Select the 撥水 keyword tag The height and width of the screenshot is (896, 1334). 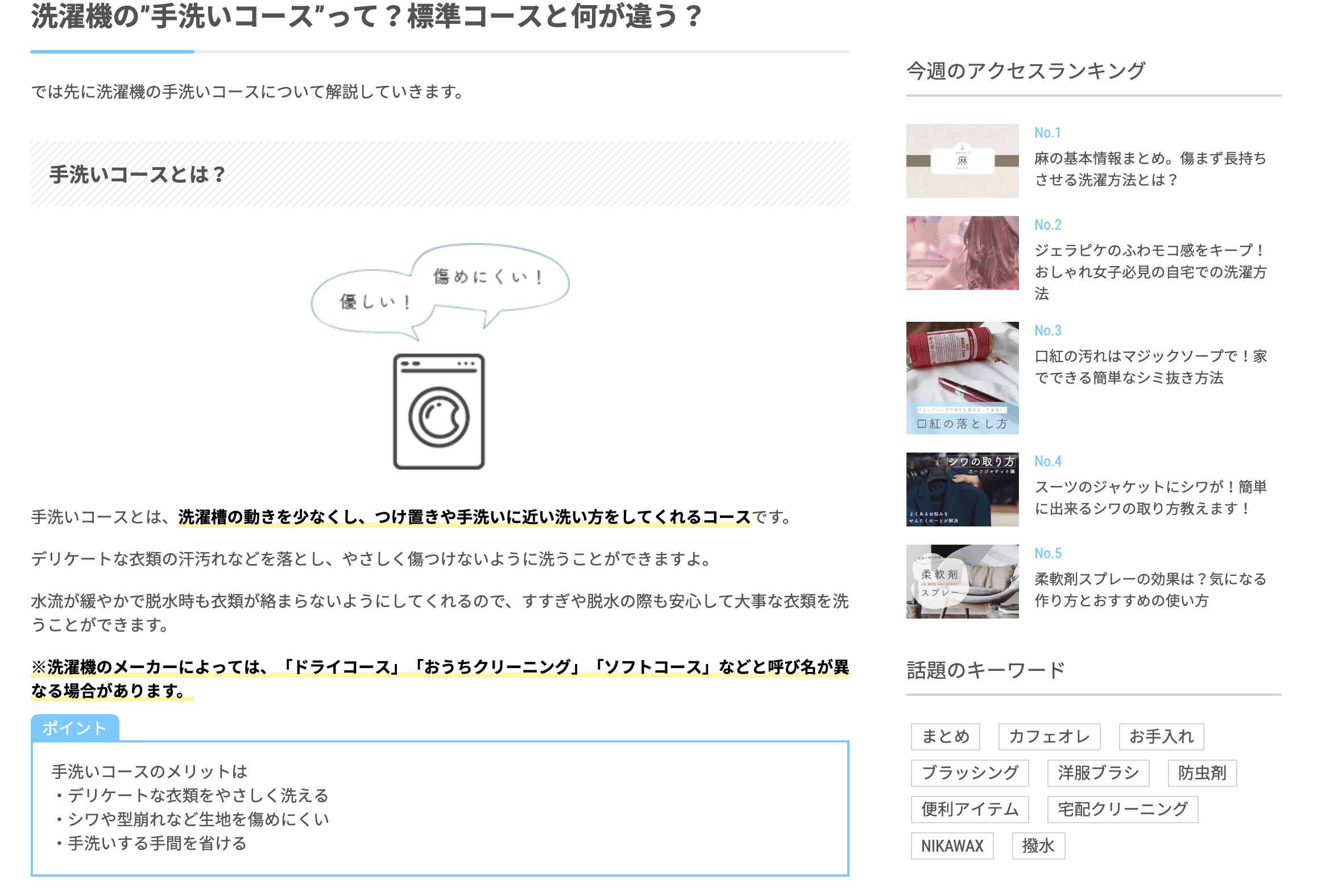click(1038, 846)
